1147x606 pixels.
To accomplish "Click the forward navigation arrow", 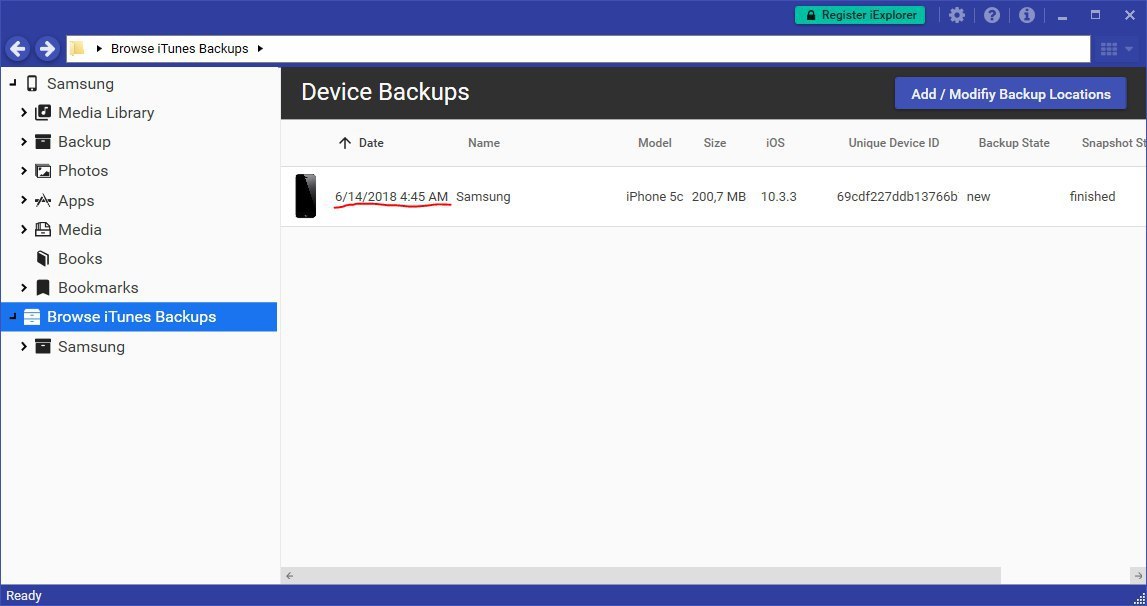I will coord(47,48).
